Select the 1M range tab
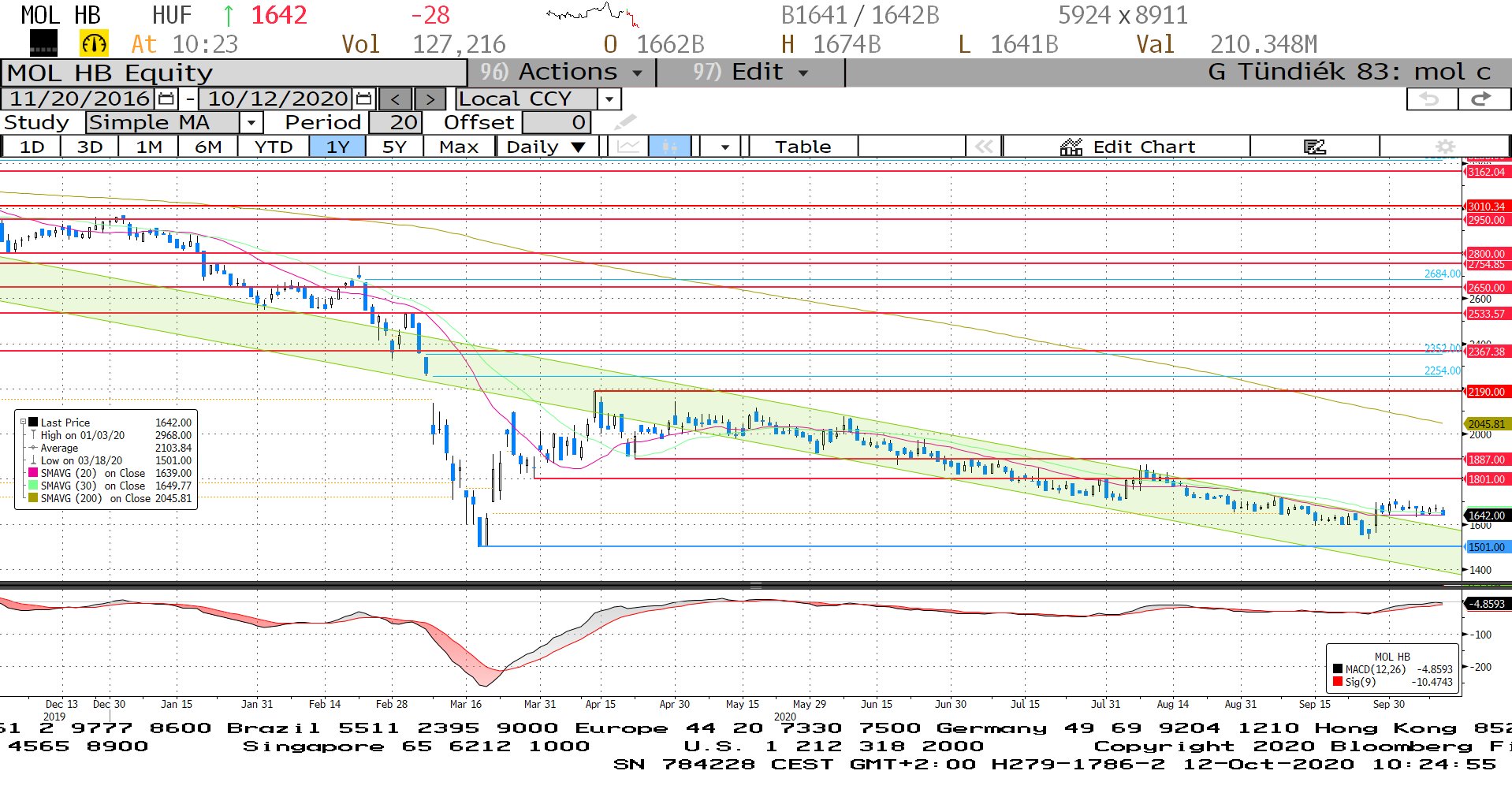1512x808 pixels. pos(149,147)
